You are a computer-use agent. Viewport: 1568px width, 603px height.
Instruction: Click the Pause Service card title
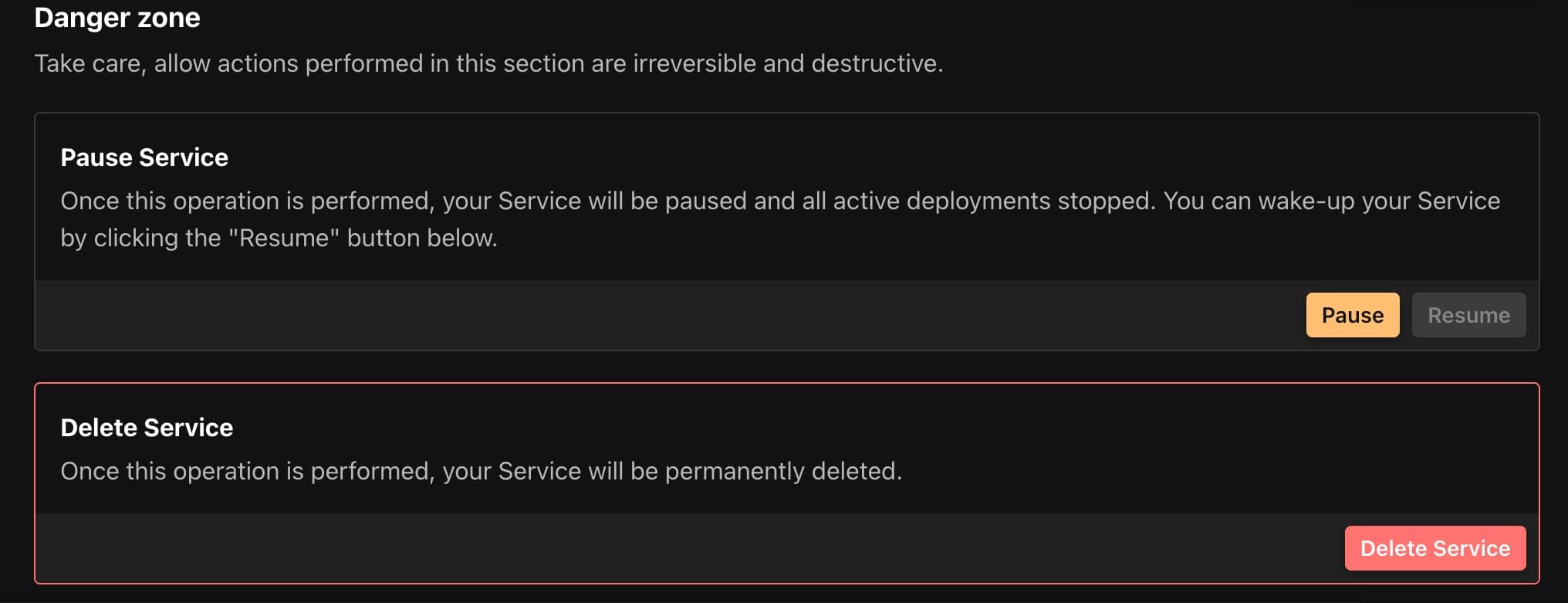144,158
